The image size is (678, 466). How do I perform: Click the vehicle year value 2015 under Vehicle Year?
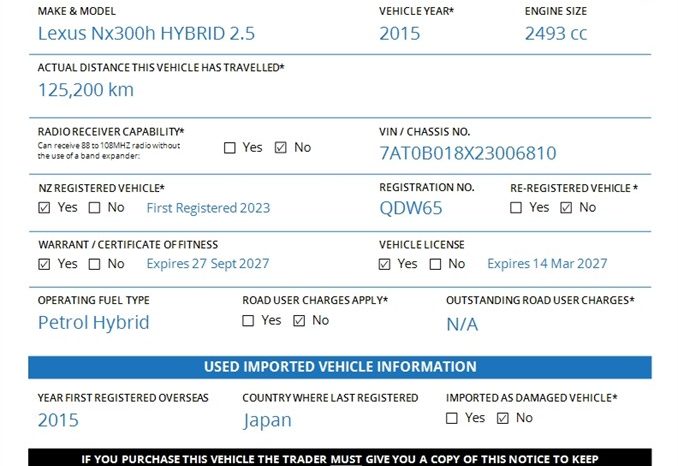pyautogui.click(x=400, y=33)
